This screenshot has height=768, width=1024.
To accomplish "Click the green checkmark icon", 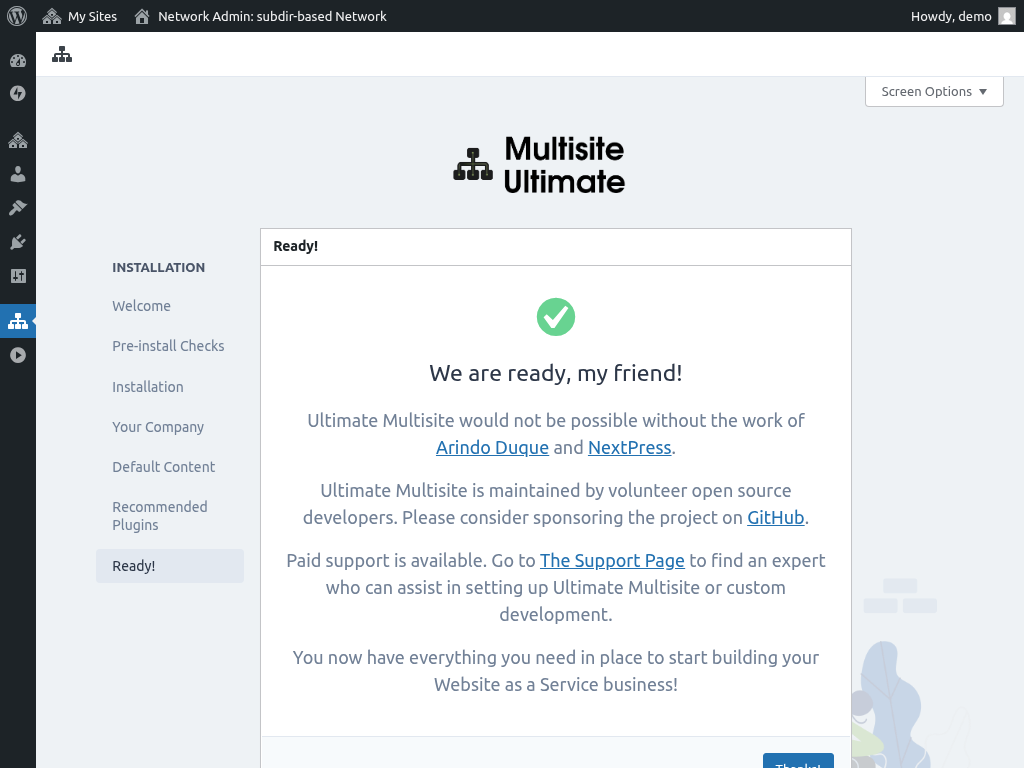I will [x=556, y=317].
